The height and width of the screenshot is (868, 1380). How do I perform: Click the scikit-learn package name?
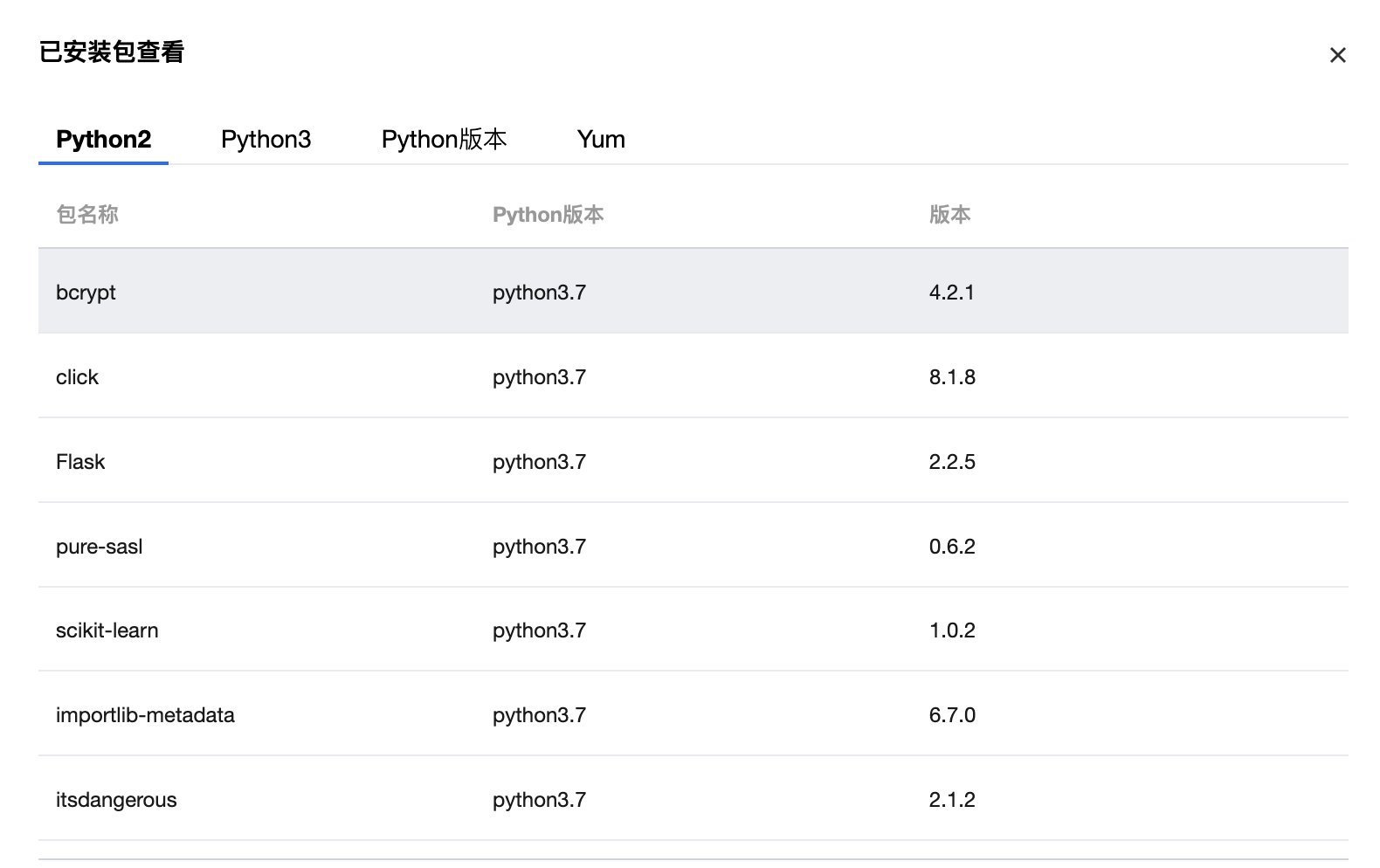[107, 630]
